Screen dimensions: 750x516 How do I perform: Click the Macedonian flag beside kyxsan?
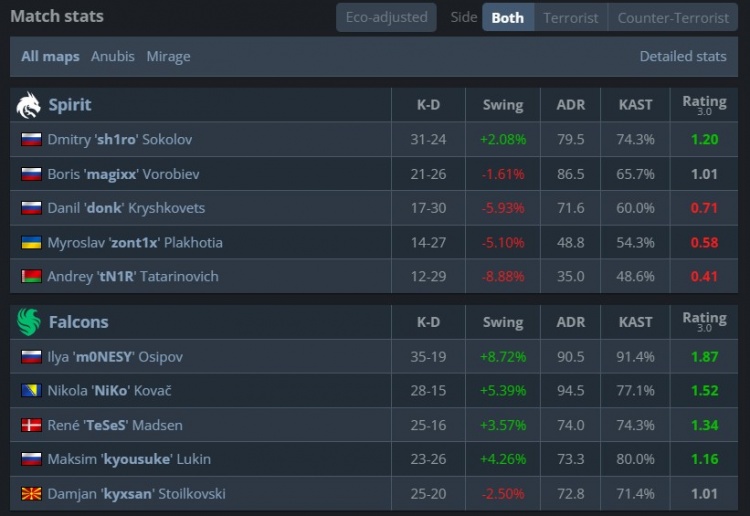coord(31,494)
